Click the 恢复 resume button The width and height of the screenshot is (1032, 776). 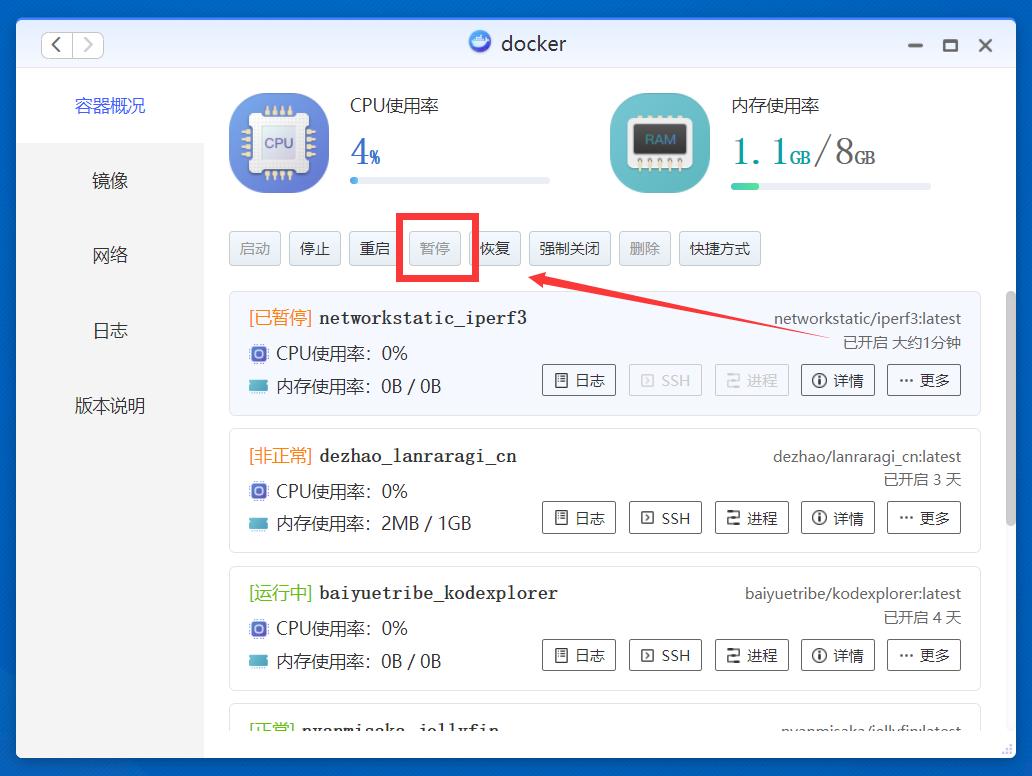(x=496, y=248)
